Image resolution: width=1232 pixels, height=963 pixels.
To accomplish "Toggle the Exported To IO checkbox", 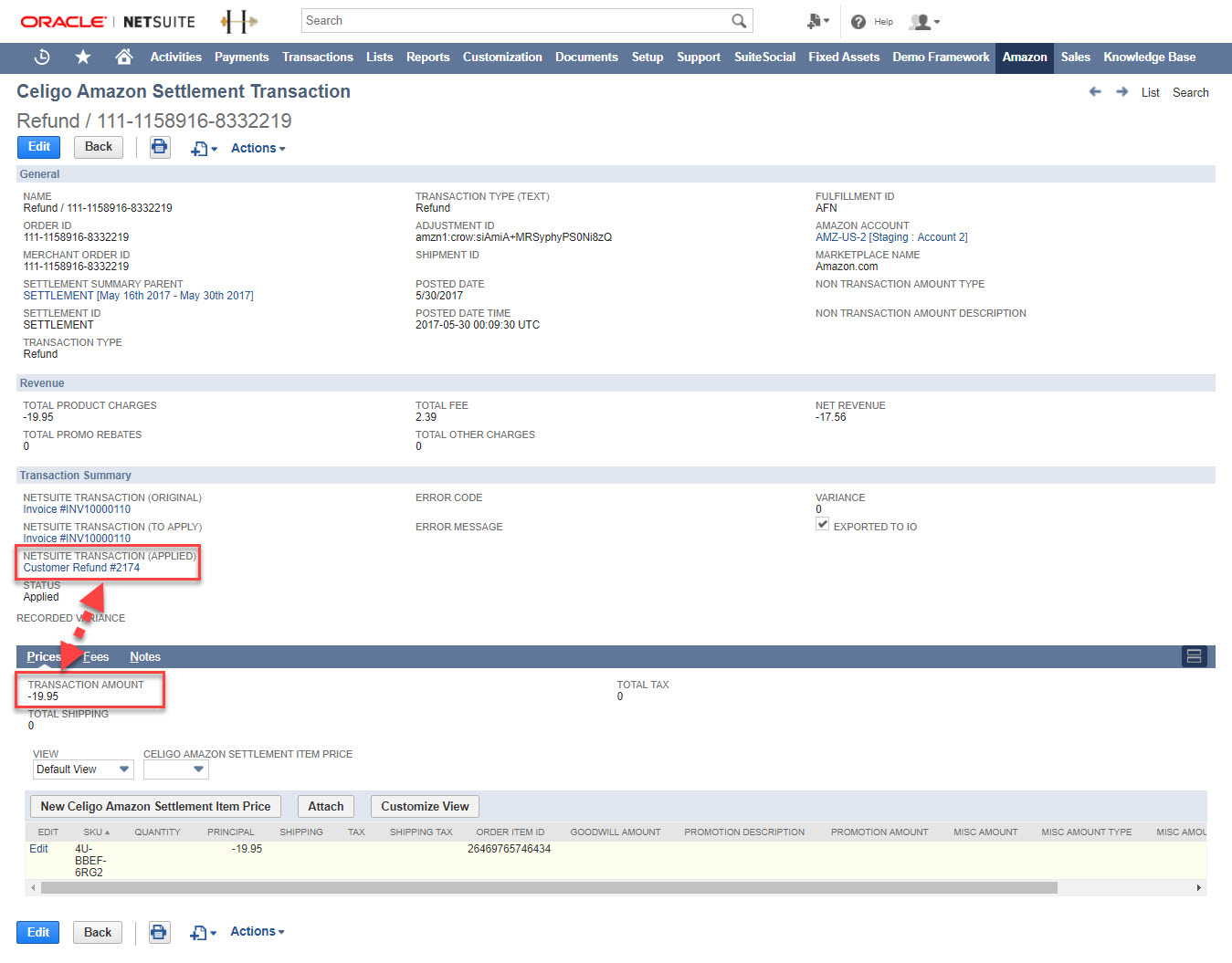I will 823,524.
